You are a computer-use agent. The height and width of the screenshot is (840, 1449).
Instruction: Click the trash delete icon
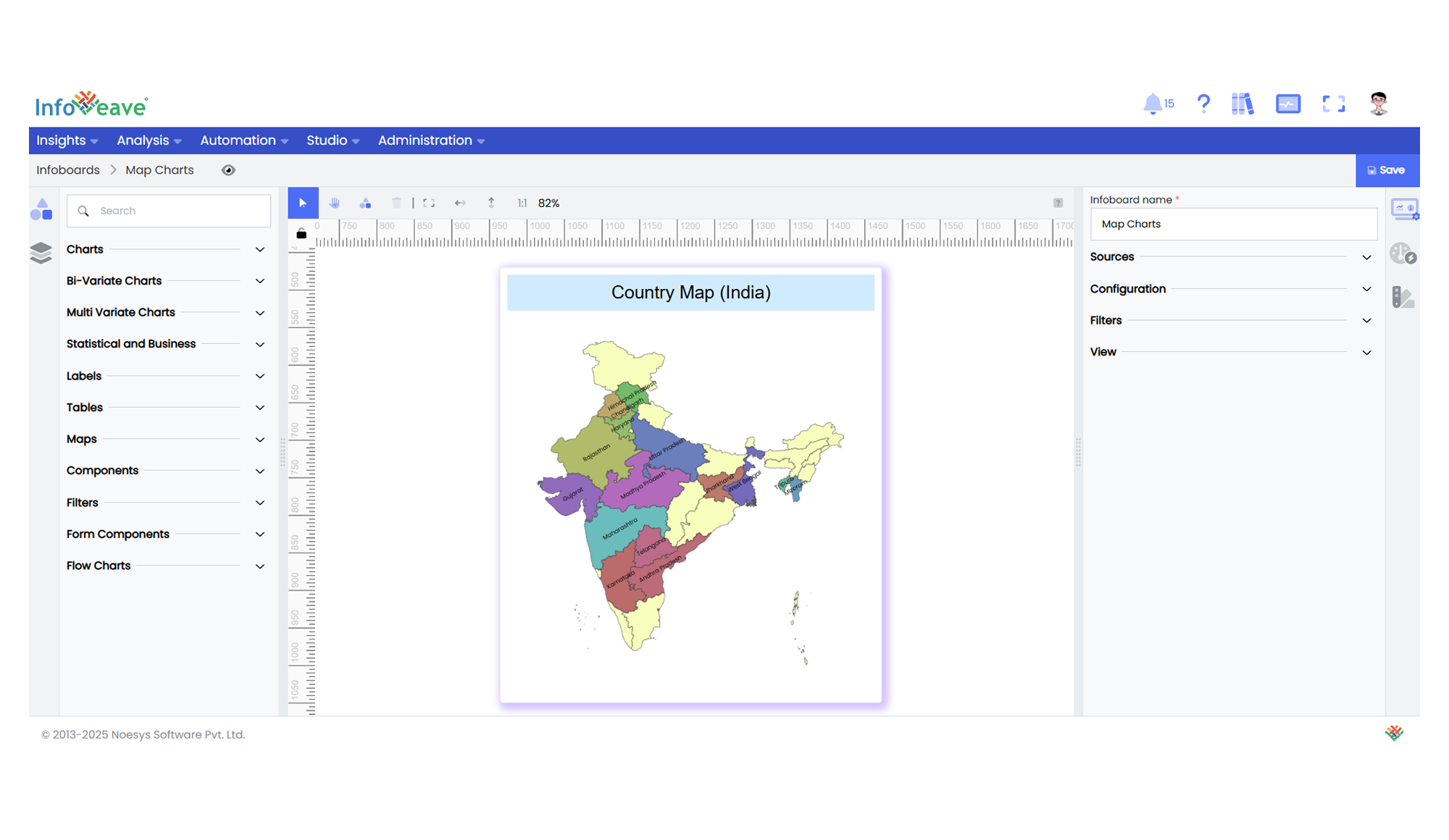396,203
